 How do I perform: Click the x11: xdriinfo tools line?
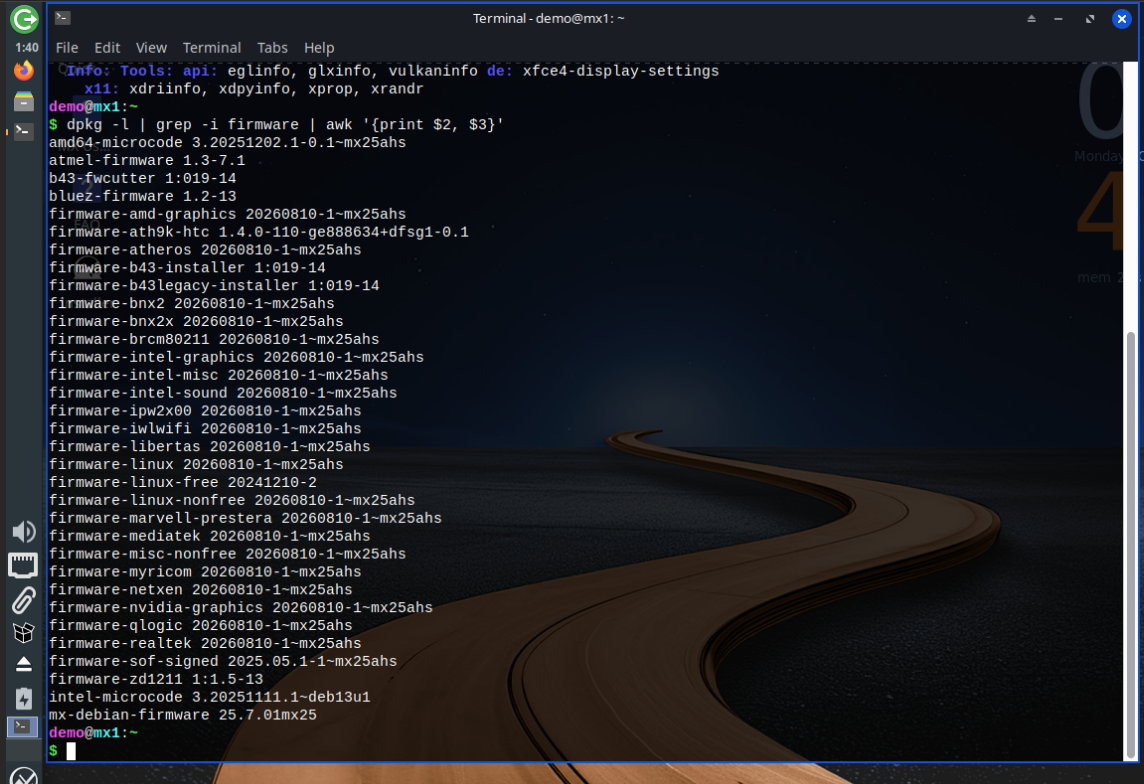coord(254,89)
